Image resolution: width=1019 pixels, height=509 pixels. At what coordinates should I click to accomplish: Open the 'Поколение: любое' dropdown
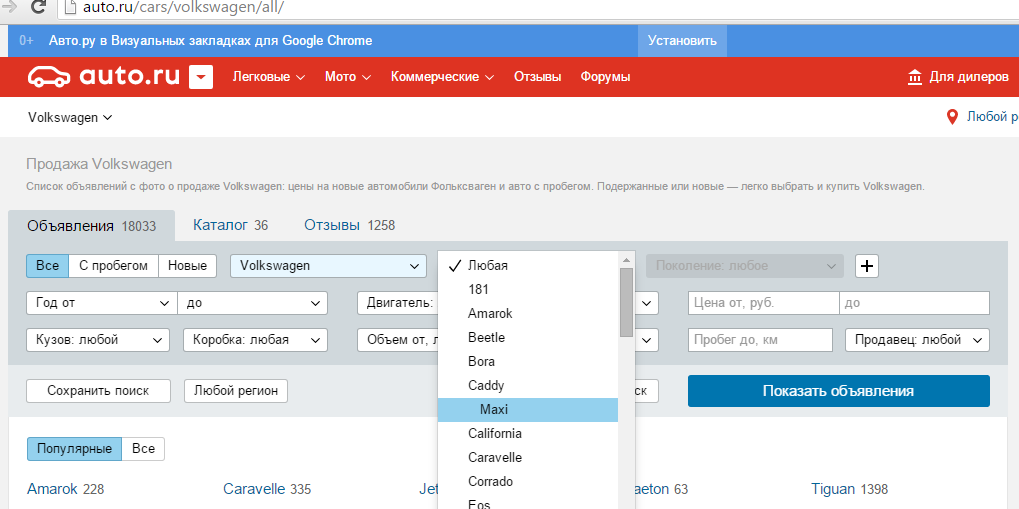click(x=745, y=266)
